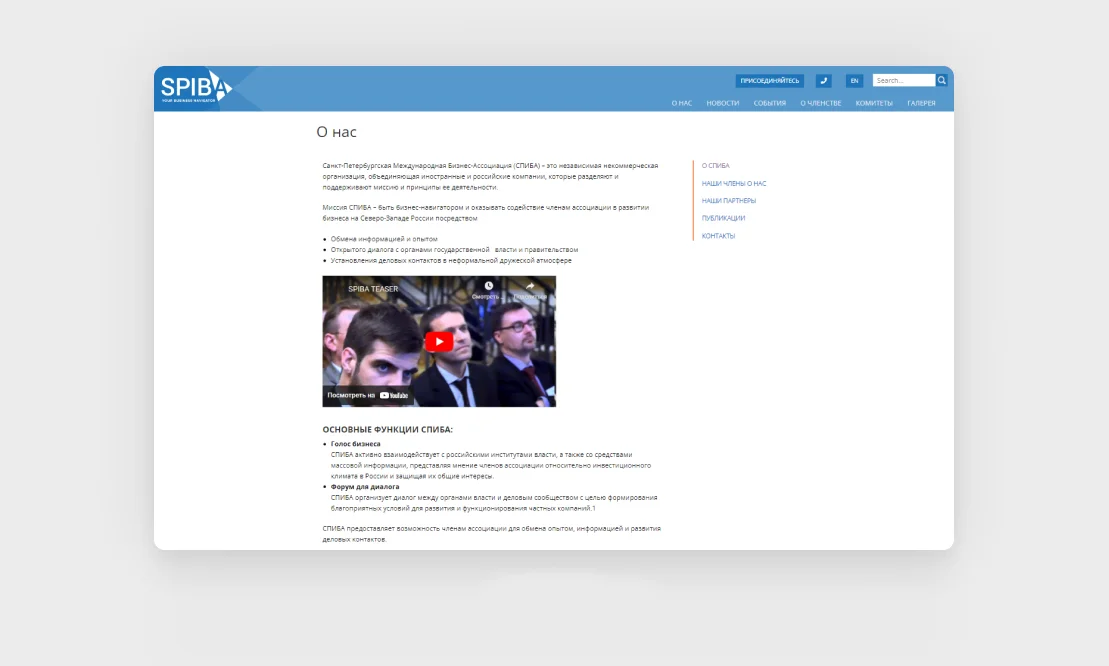1109x666 pixels.
Task: Click 'Обмена информацией и опытом' bullet
Action: [x=384, y=239]
